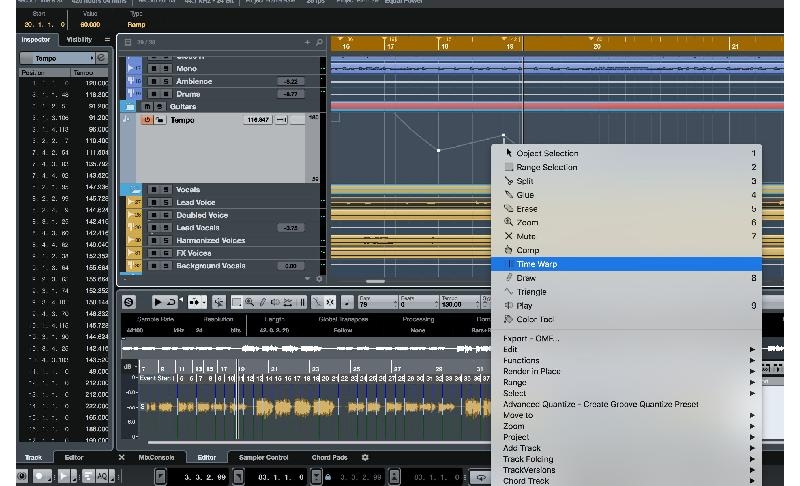
Task: Select Zoom tool in sample editor toolbar
Action: coord(249,302)
